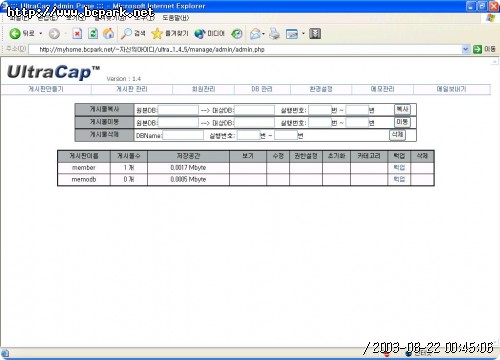Click the UltraCap logo
Viewport: 500px width, 360px height.
53,72
